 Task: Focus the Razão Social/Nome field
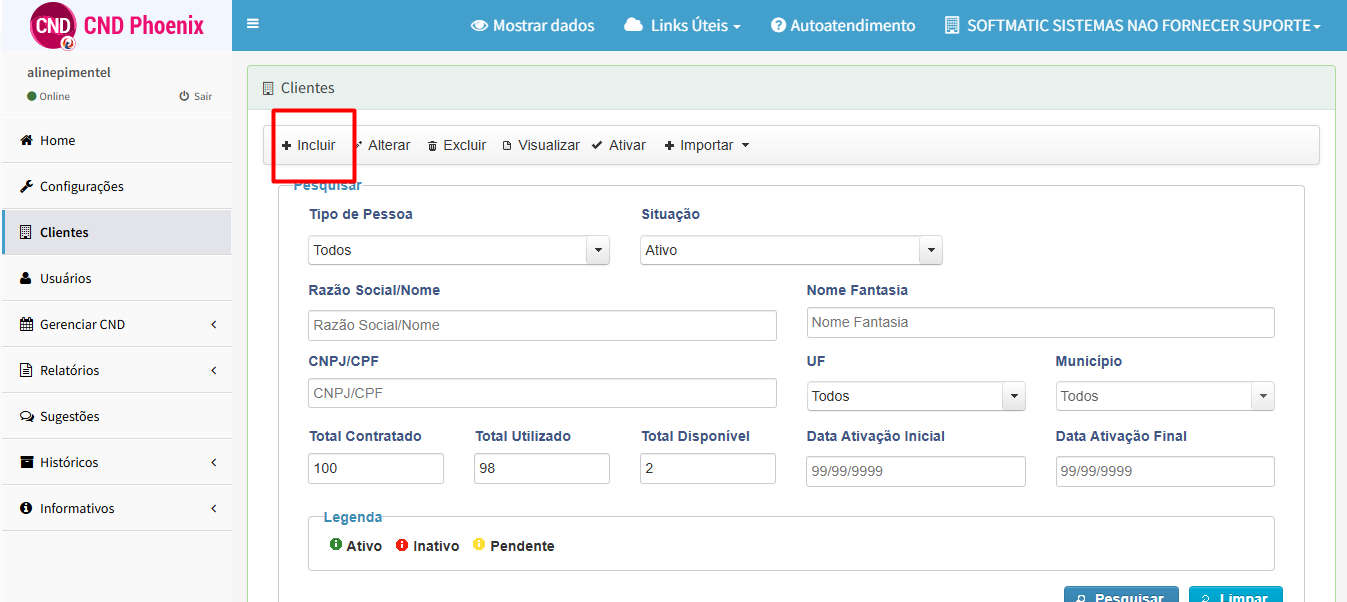pos(543,325)
